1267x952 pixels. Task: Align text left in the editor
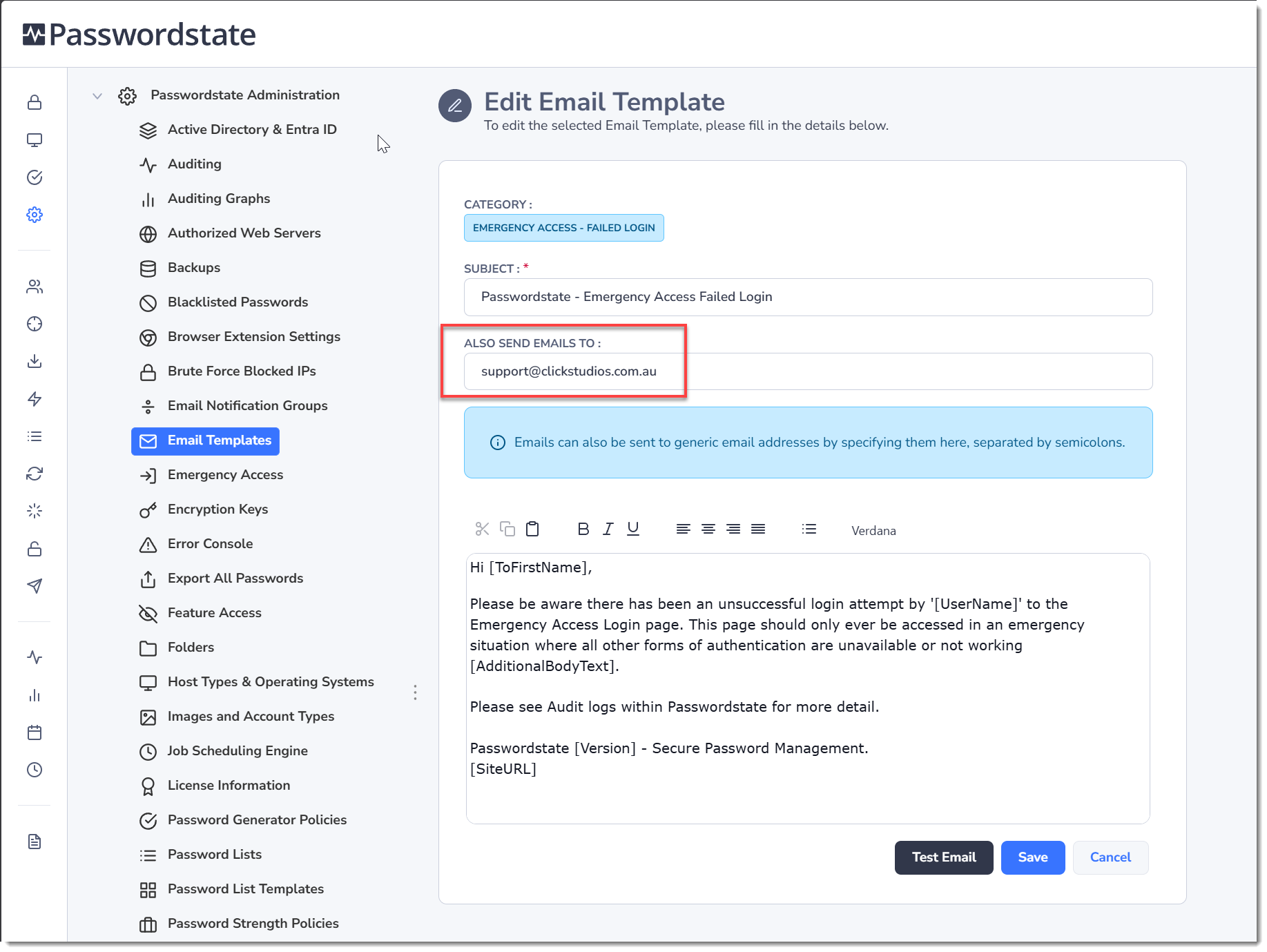pyautogui.click(x=683, y=529)
